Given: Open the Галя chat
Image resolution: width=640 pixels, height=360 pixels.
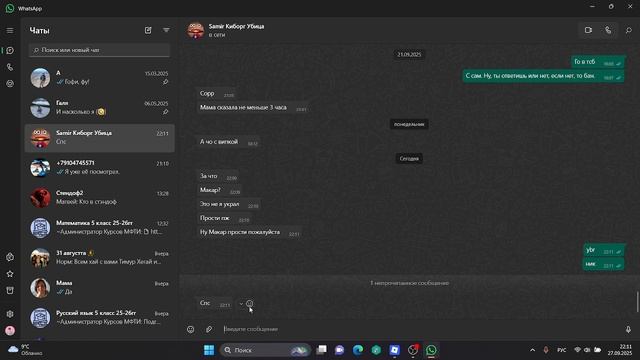Looking at the screenshot, I should click(x=100, y=108).
